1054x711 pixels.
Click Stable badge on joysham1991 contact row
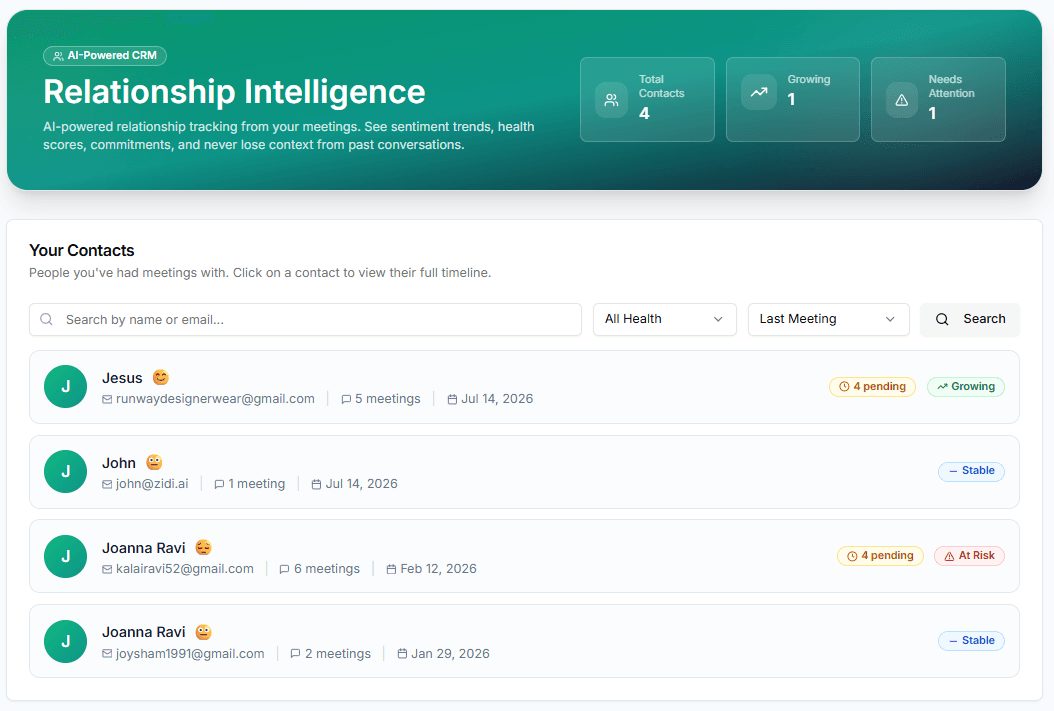971,641
